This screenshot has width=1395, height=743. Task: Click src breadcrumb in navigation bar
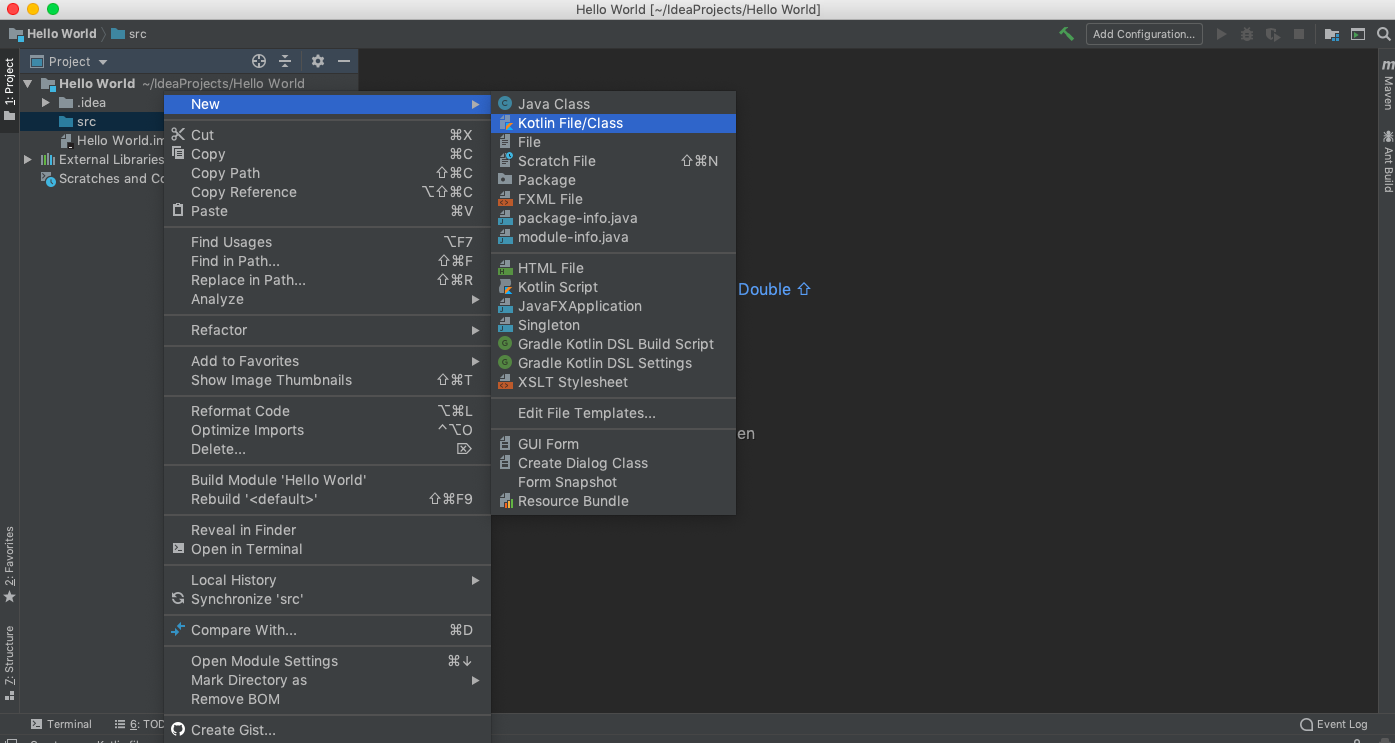pos(129,34)
